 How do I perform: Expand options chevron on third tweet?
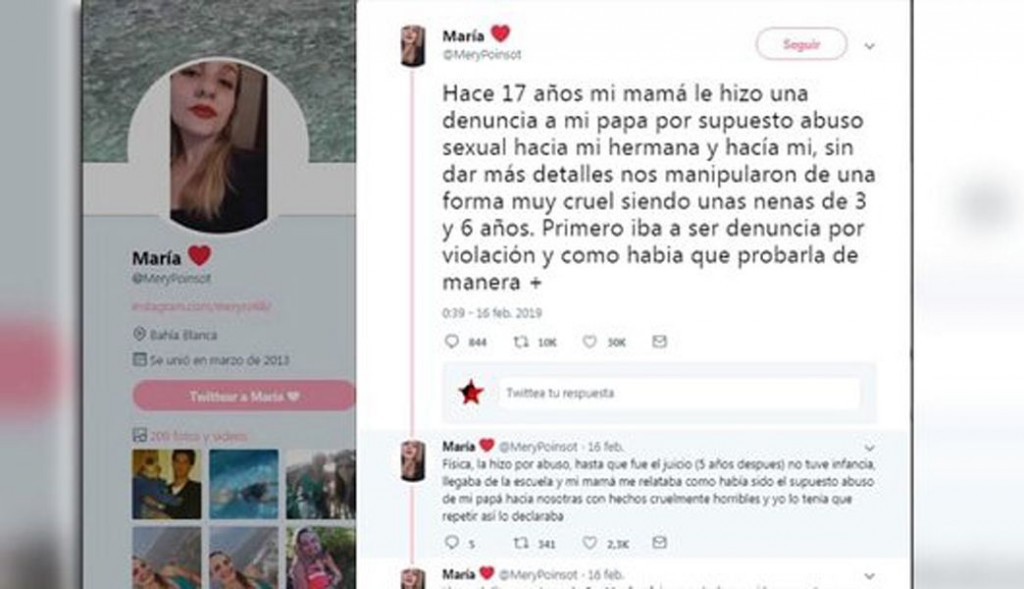click(869, 576)
